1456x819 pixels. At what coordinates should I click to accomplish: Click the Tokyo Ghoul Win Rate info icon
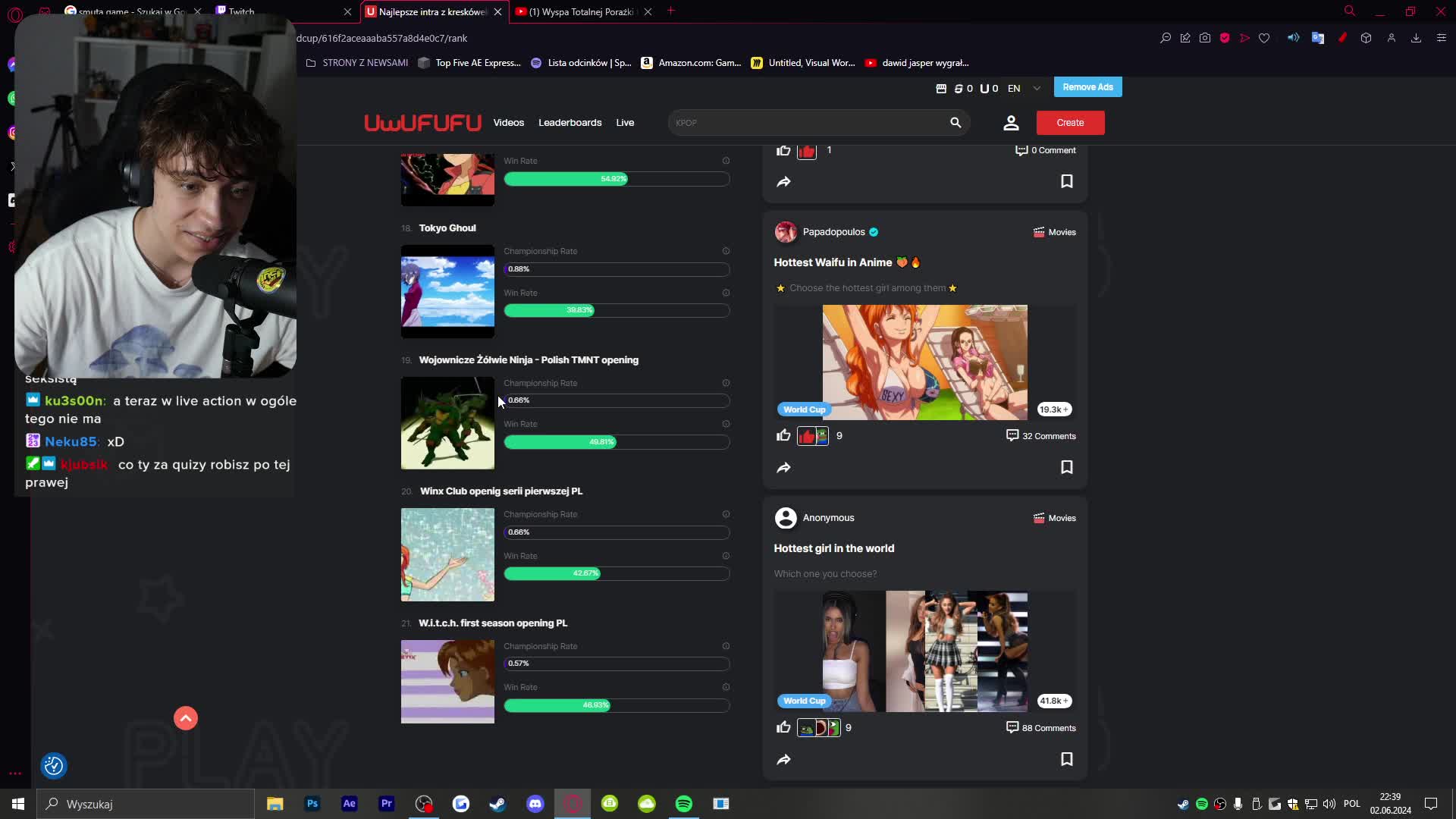[x=726, y=293]
